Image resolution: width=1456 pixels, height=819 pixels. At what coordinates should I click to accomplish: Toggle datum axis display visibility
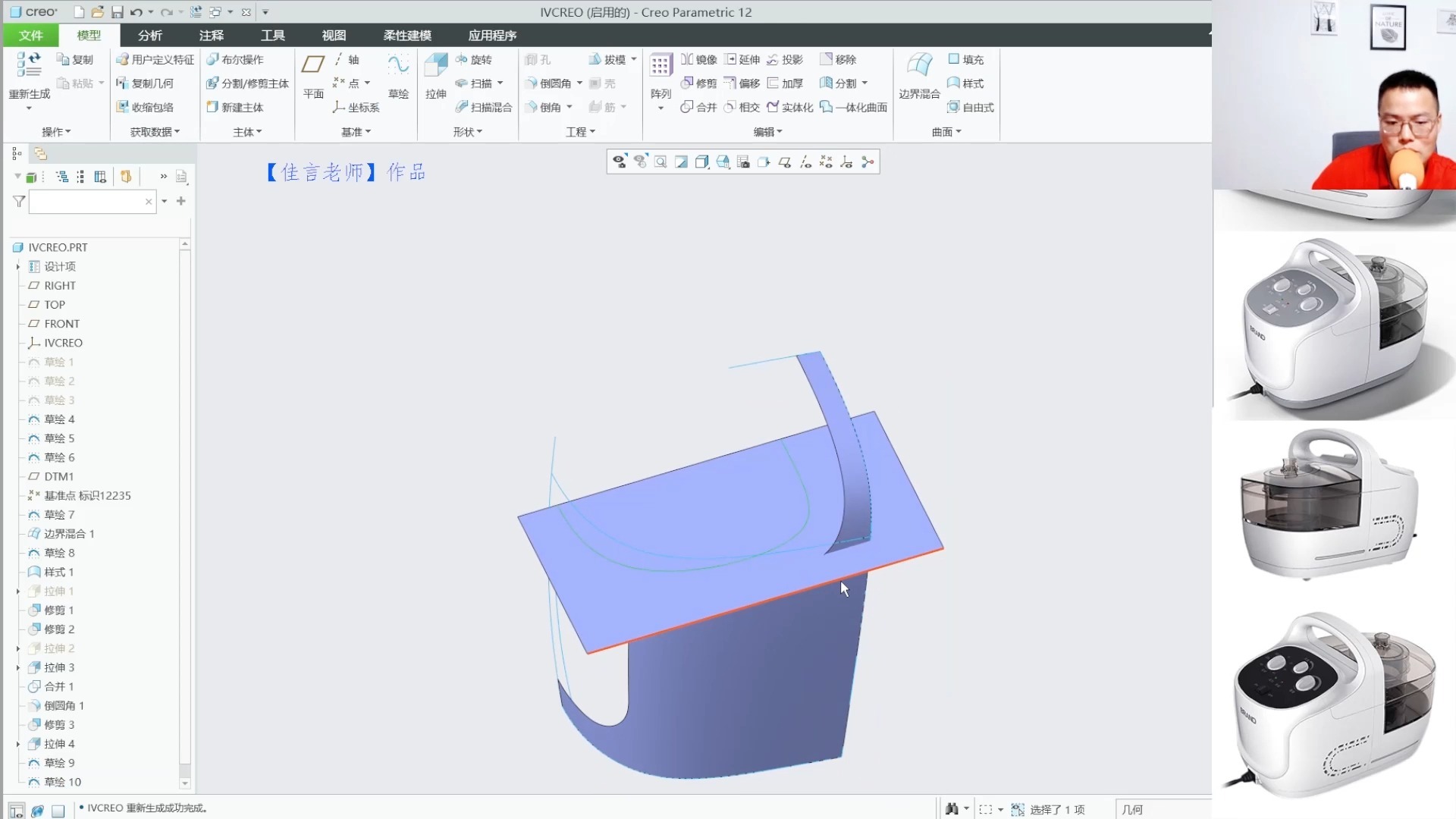(805, 162)
